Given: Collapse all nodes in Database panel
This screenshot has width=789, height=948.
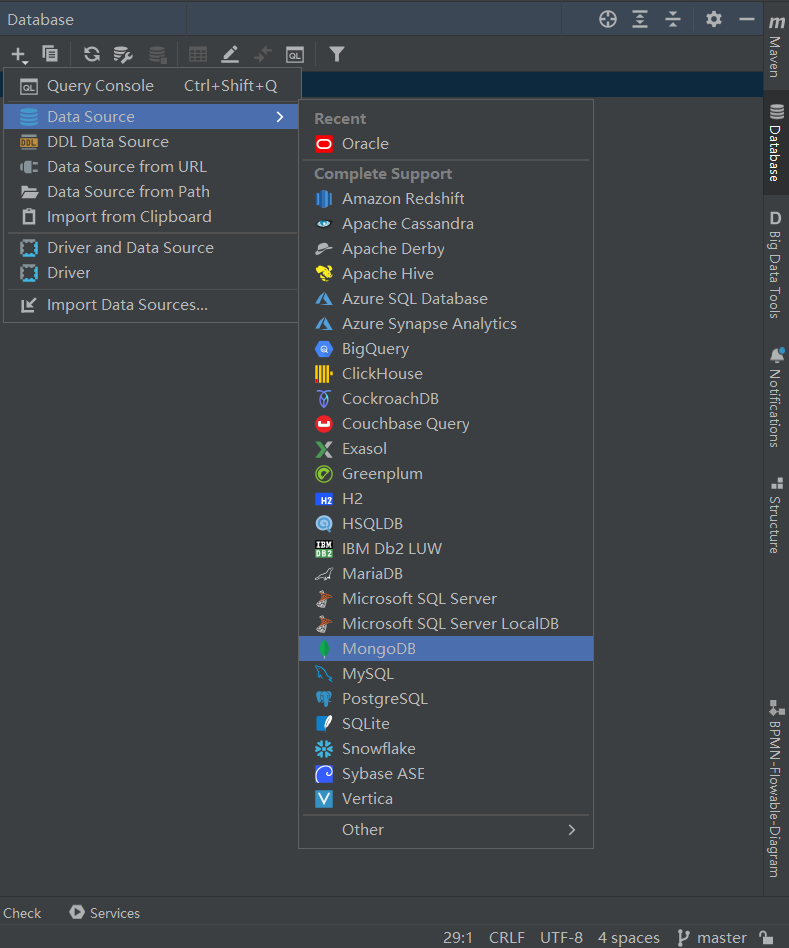Looking at the screenshot, I should (673, 19).
